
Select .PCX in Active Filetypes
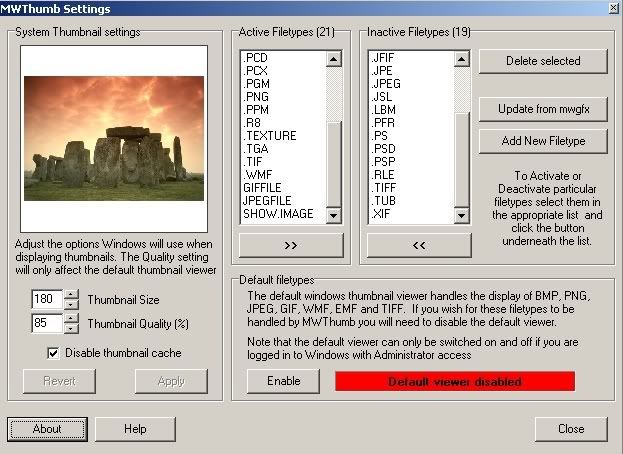coord(283,71)
